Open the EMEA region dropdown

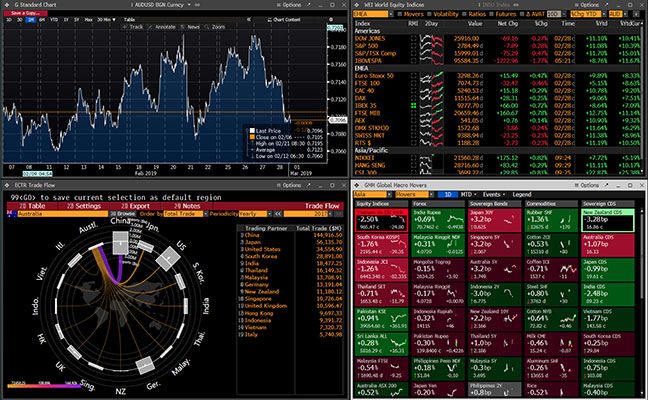point(372,14)
